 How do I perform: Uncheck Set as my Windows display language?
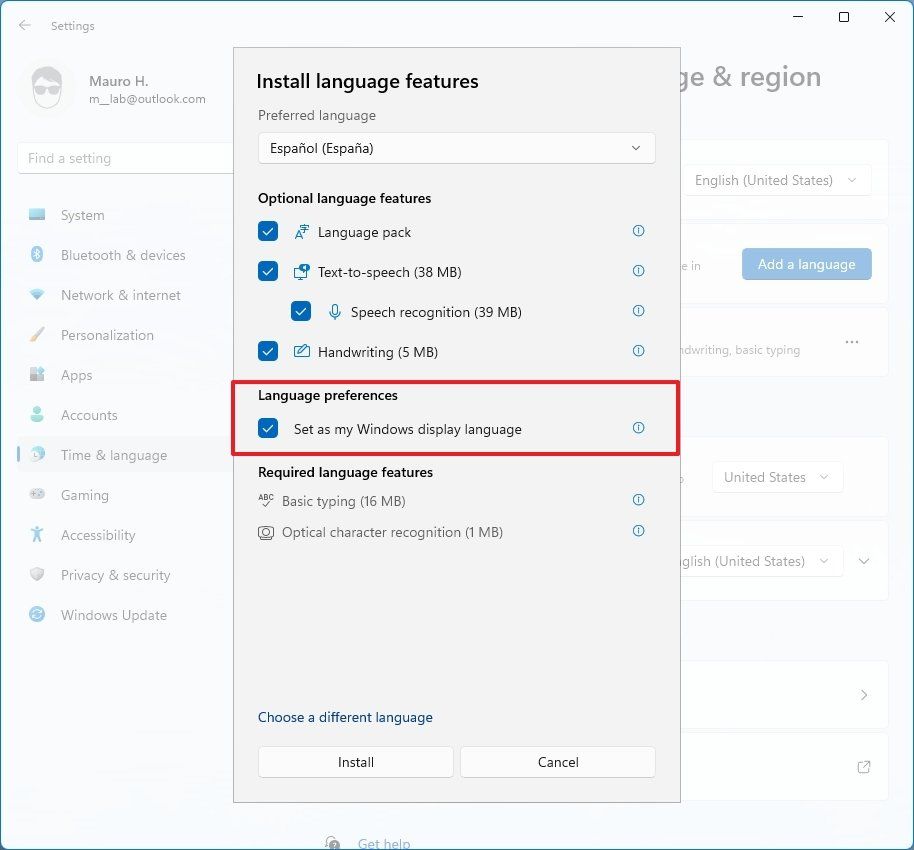(267, 428)
